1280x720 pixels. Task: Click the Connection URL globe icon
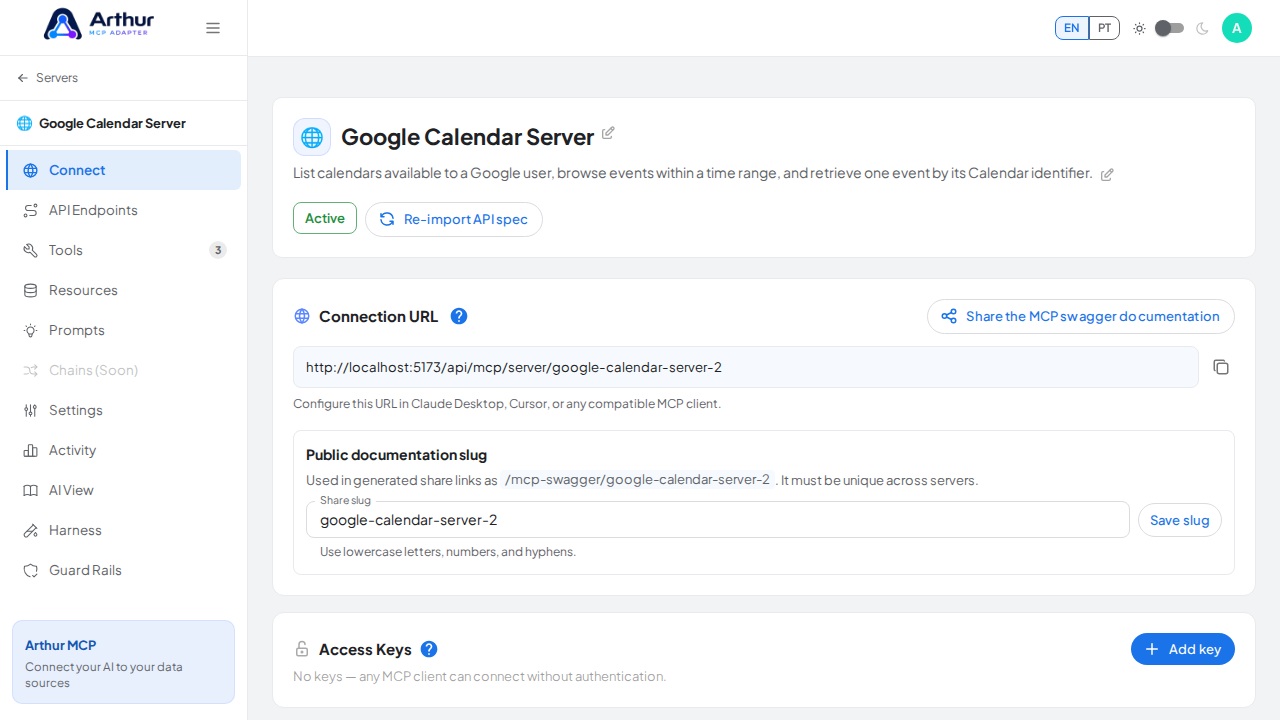click(x=302, y=316)
